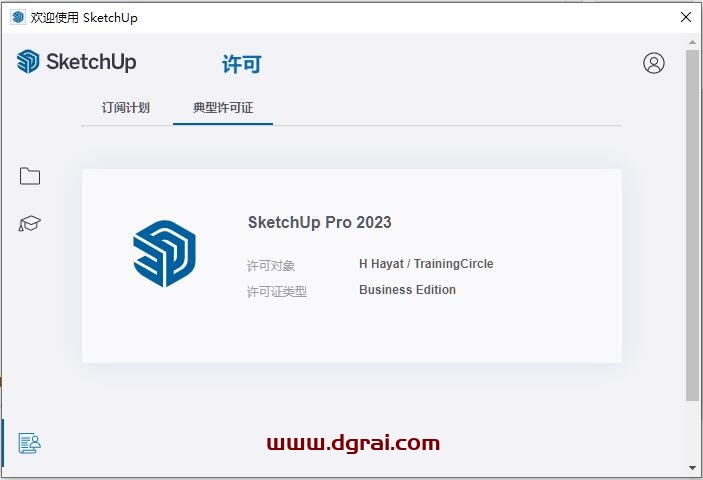Click the SketchUp Pro 2023 title text
Viewport: 703px width, 480px height.
[320, 222]
